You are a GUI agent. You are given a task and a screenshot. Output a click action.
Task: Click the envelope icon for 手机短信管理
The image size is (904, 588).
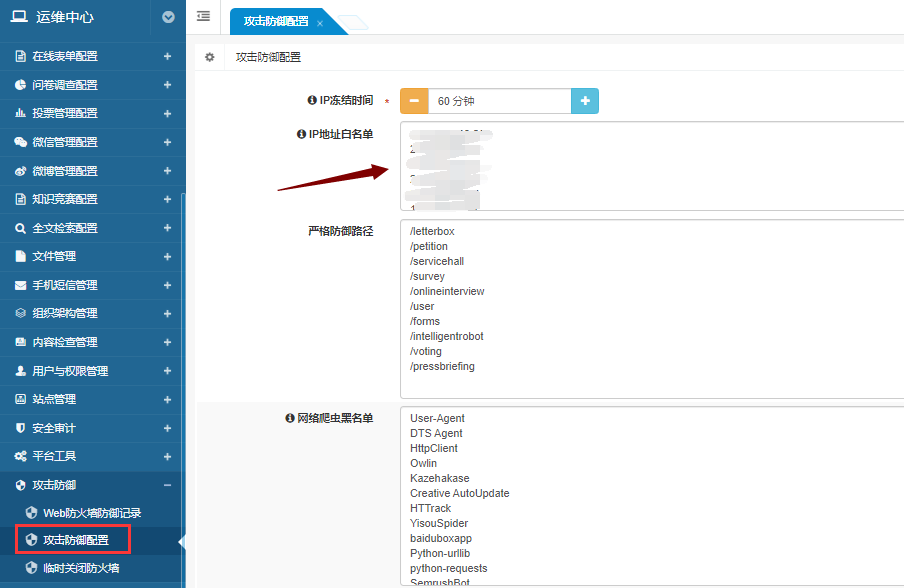click(x=20, y=285)
